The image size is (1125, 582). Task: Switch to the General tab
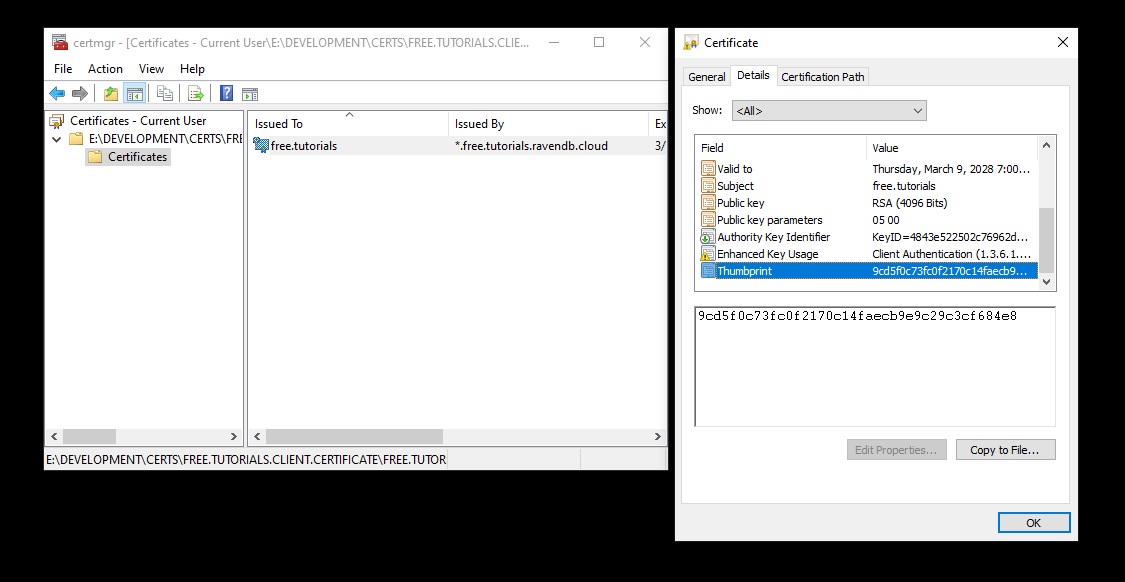707,77
